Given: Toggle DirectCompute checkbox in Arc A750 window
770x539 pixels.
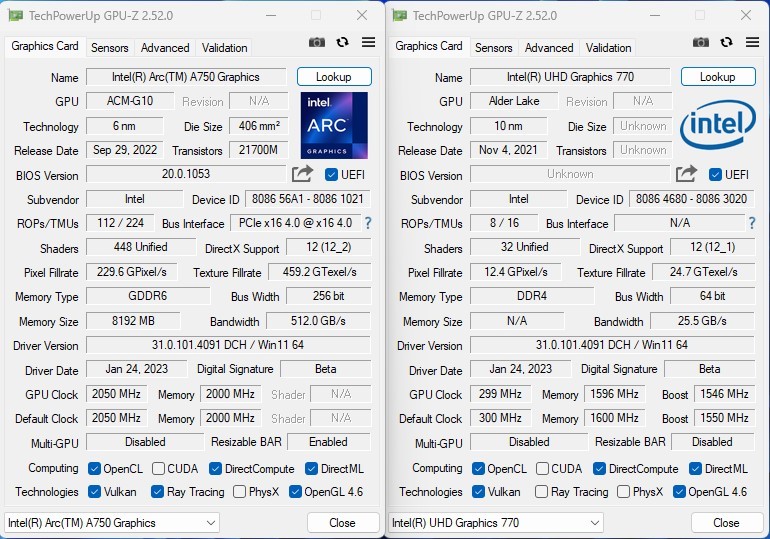Looking at the screenshot, I should (x=215, y=469).
